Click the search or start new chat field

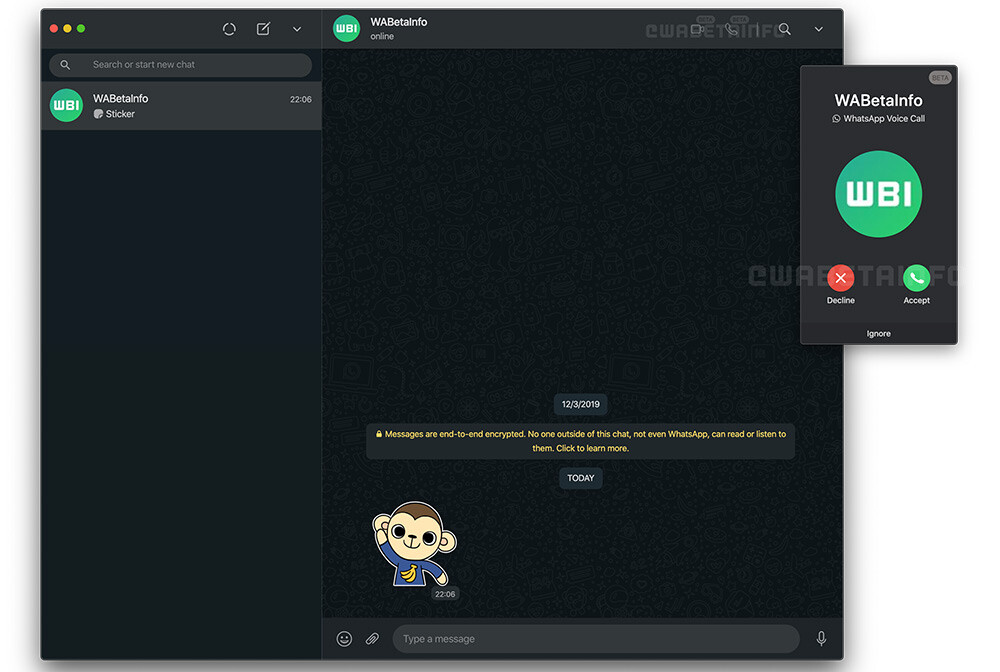(x=190, y=65)
